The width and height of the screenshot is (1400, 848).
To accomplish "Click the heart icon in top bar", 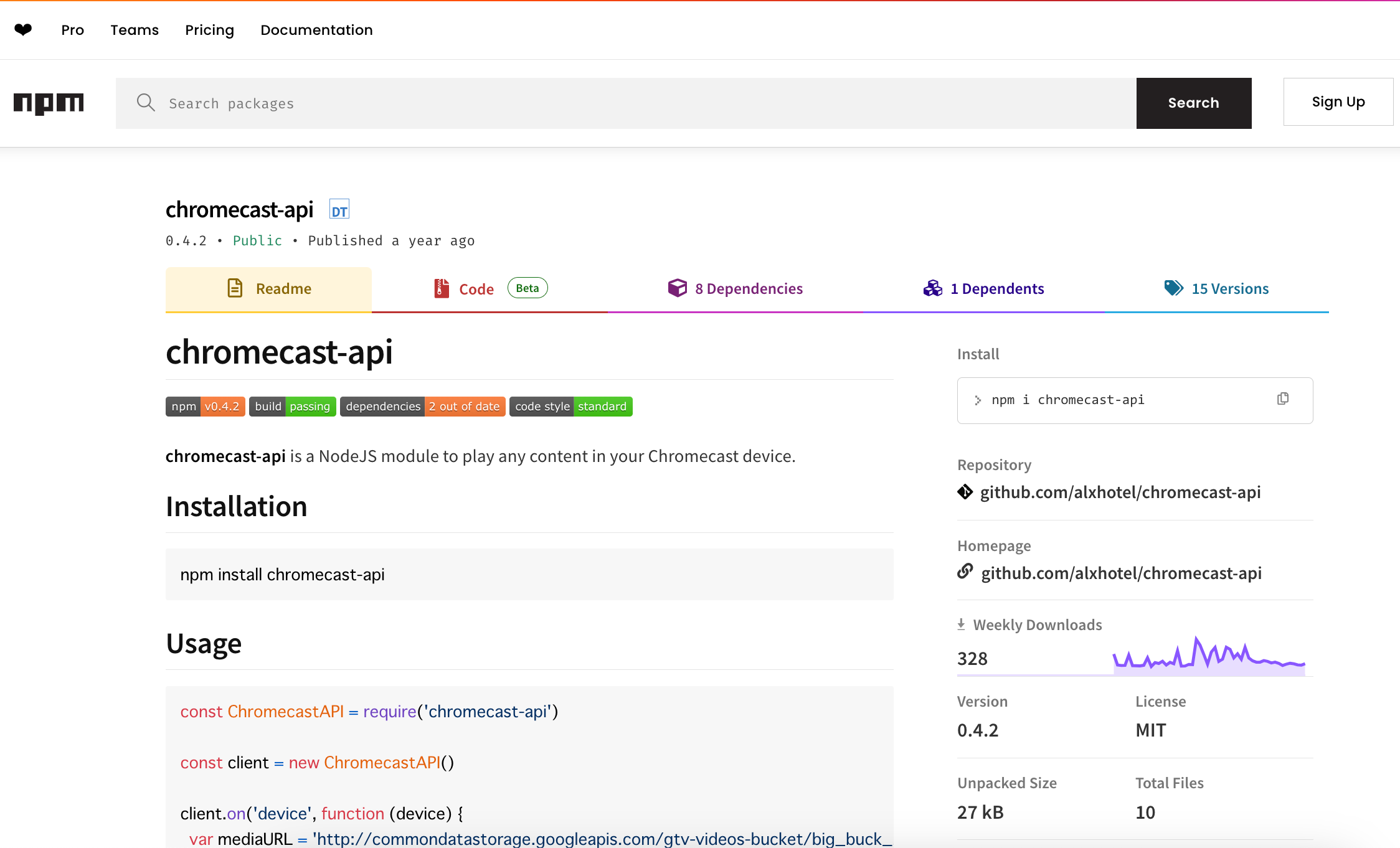I will (x=23, y=29).
